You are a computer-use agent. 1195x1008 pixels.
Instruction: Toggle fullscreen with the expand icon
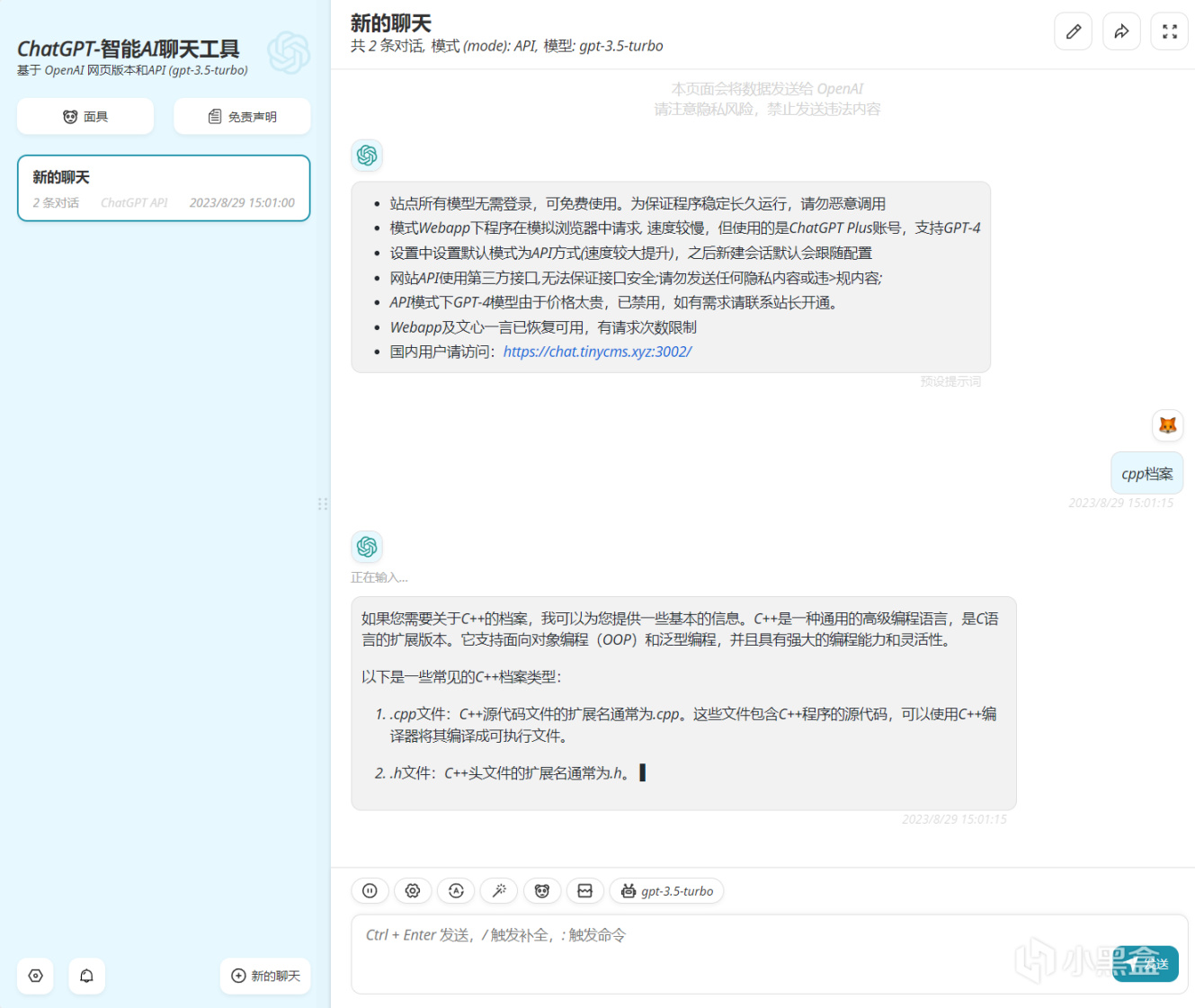tap(1170, 31)
